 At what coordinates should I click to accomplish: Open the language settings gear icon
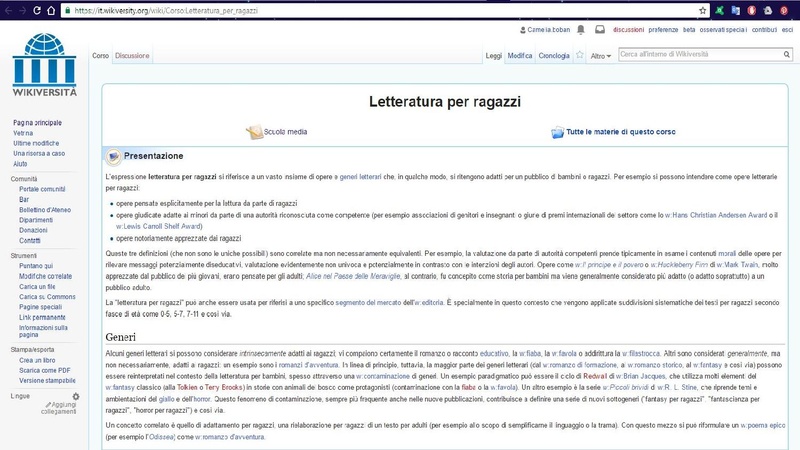pos(76,396)
